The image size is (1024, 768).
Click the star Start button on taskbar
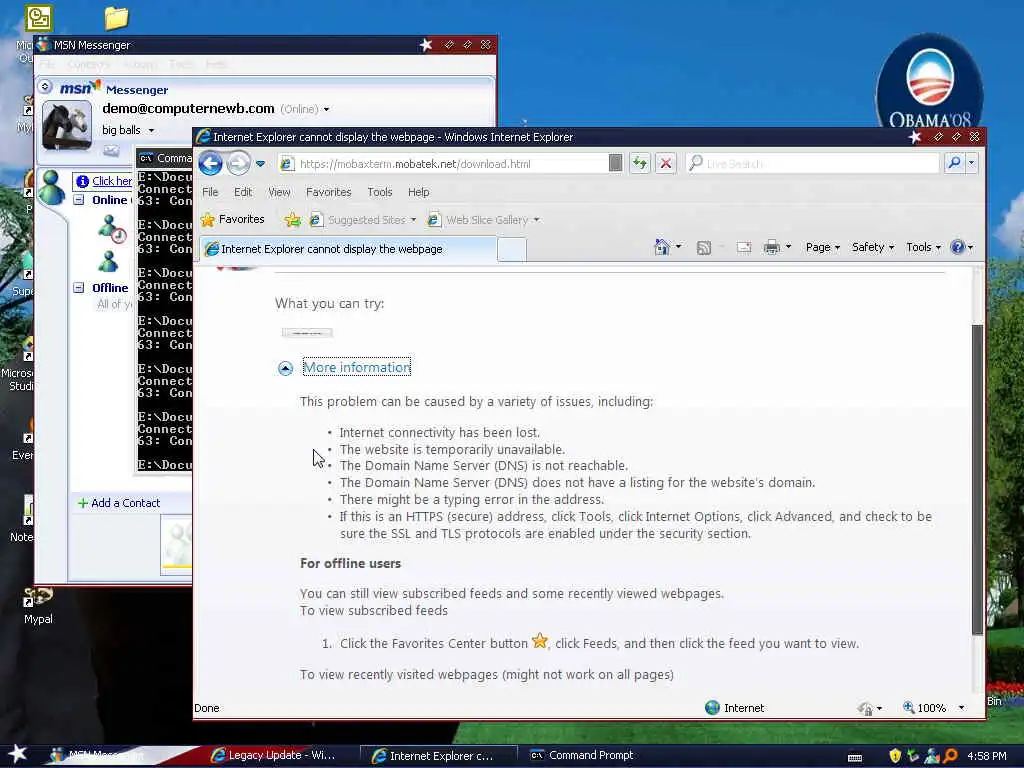(x=18, y=754)
